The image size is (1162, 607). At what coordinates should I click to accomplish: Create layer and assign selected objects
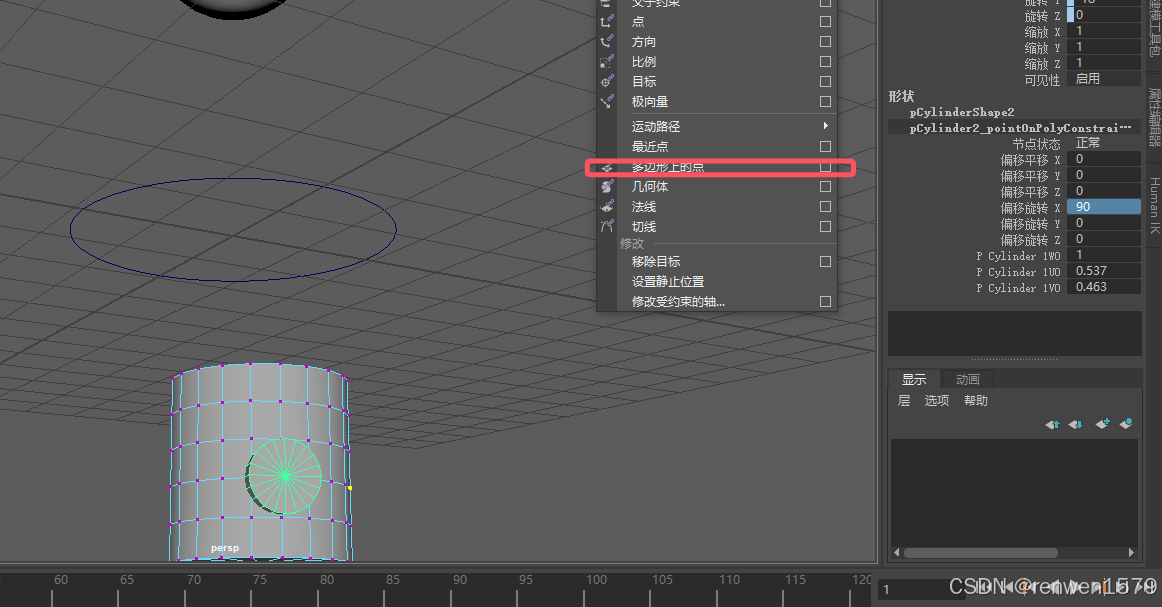click(x=1126, y=423)
